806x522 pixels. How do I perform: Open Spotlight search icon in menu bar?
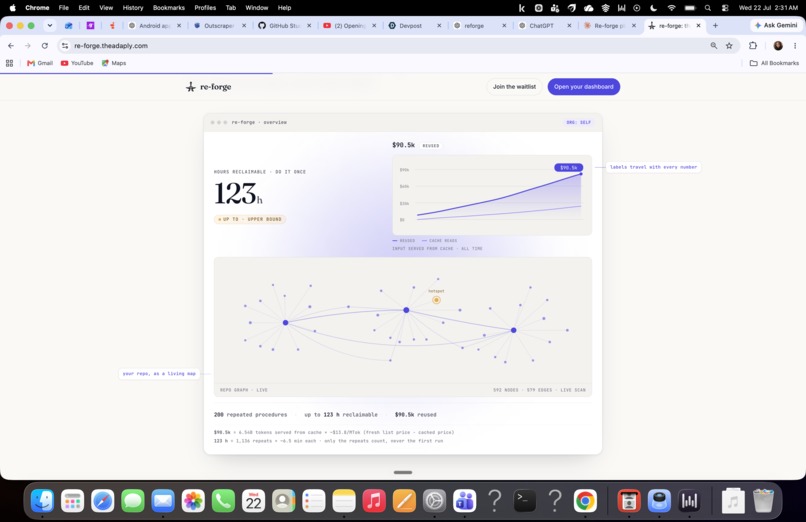[x=708, y=8]
